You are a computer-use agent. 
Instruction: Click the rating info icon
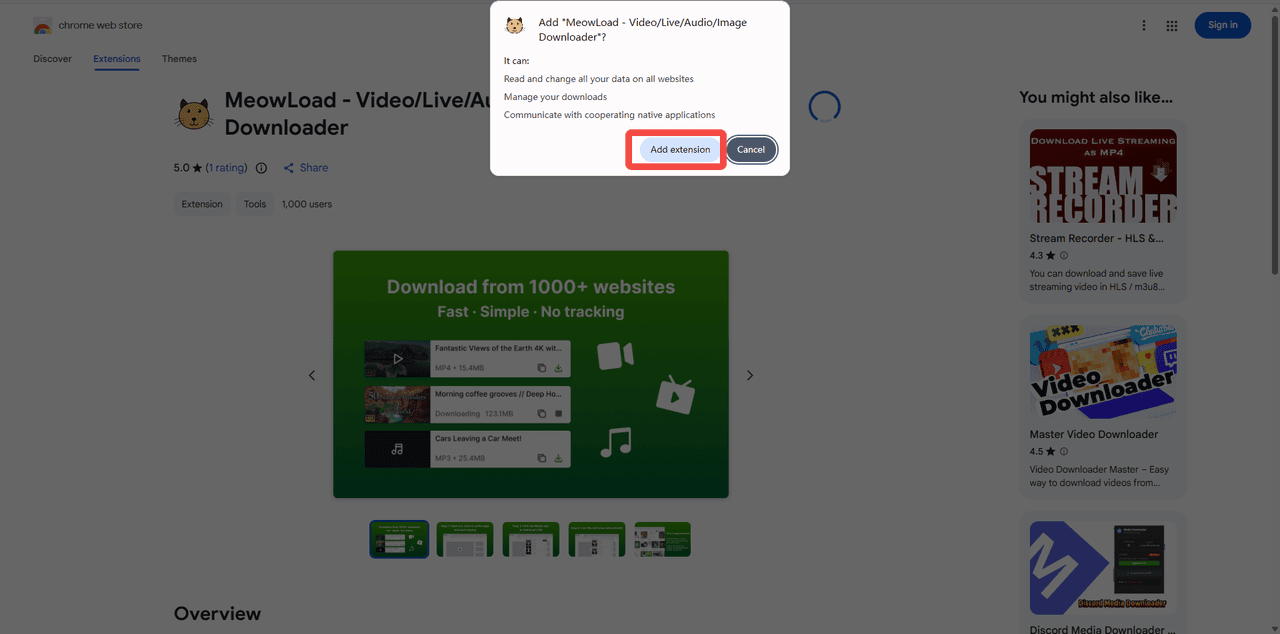coord(261,168)
